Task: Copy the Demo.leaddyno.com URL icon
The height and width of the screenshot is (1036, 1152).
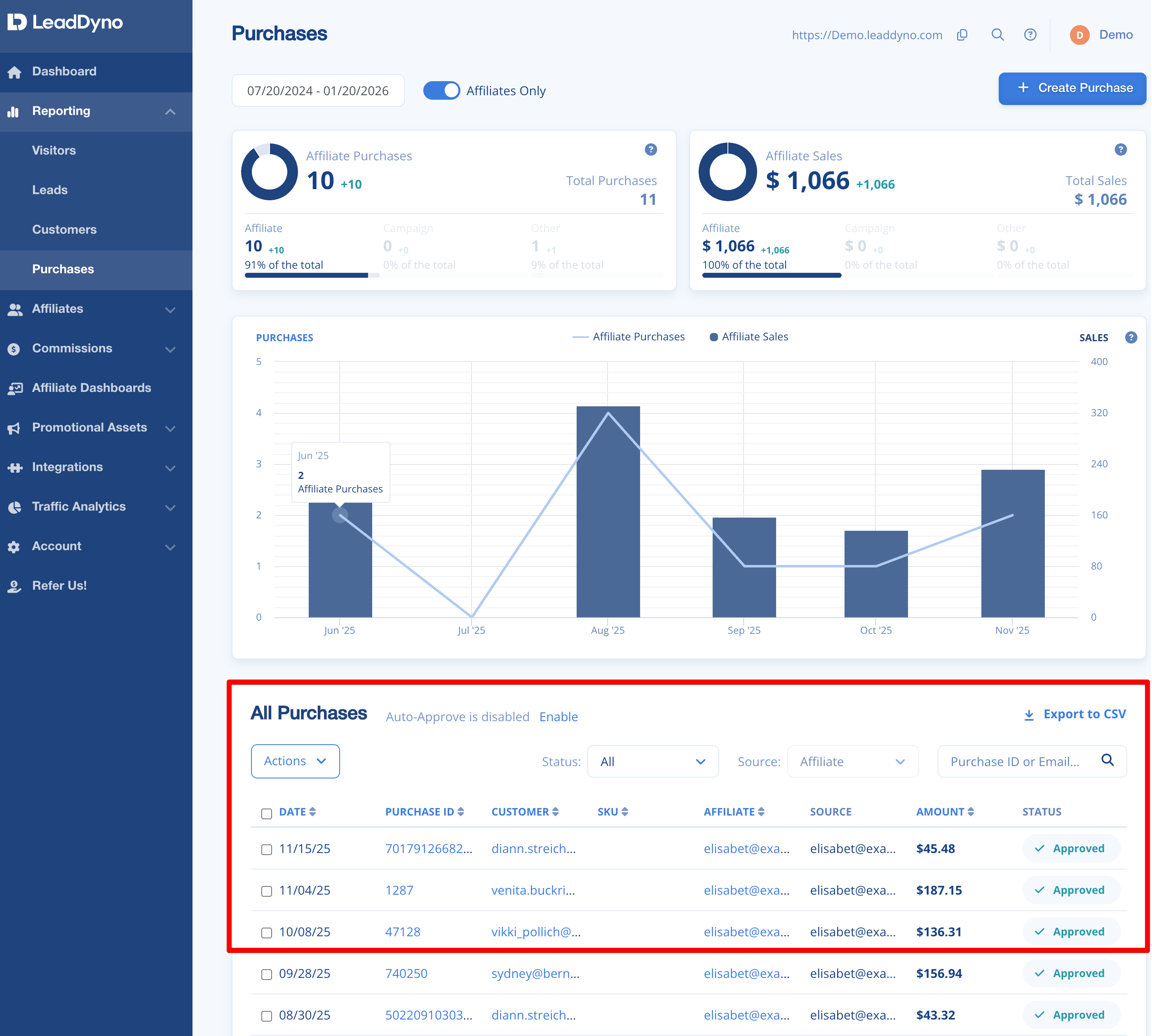Action: point(962,35)
